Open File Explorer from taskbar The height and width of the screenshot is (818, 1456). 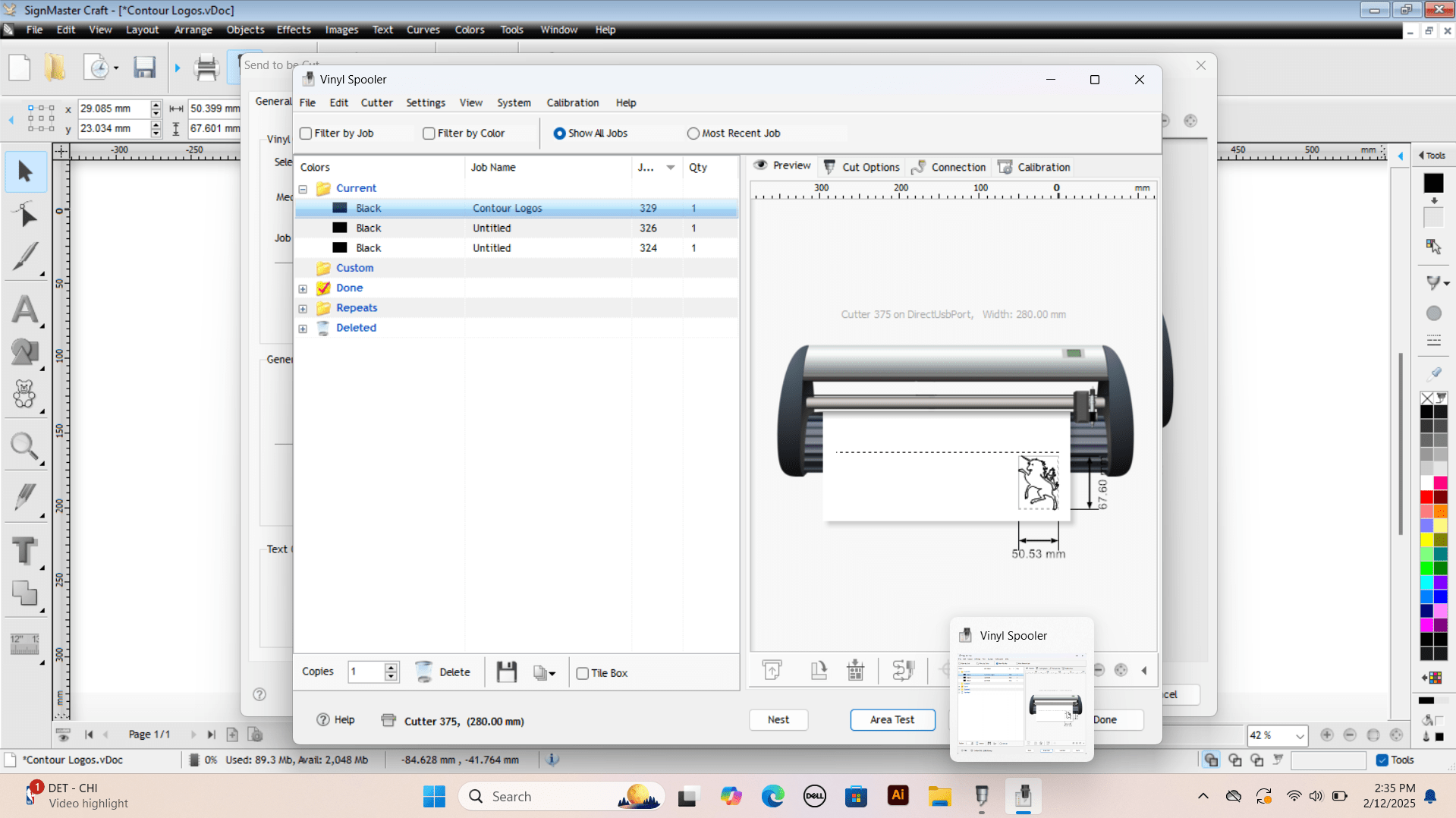[939, 796]
